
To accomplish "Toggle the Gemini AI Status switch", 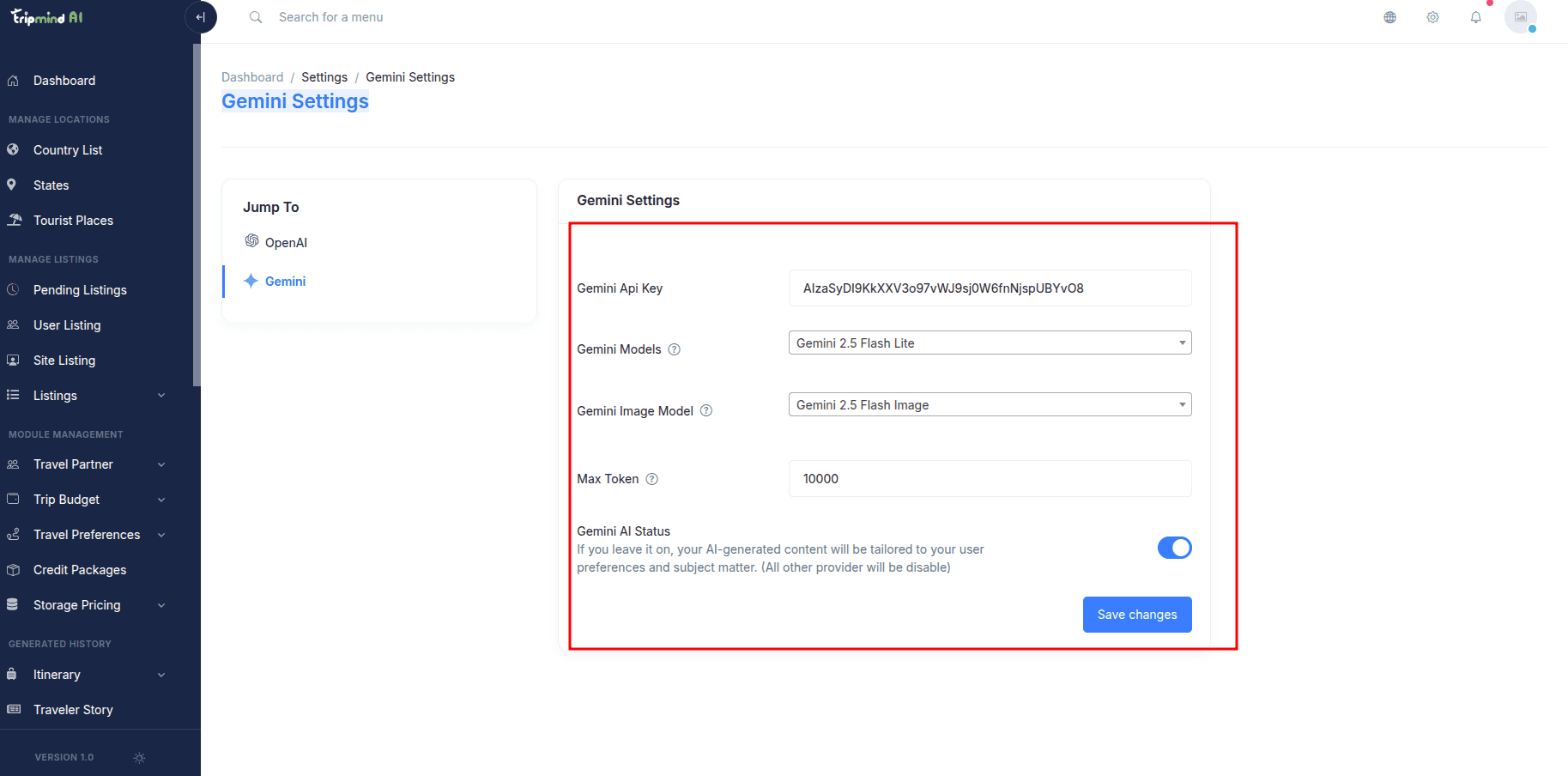I will (1175, 548).
